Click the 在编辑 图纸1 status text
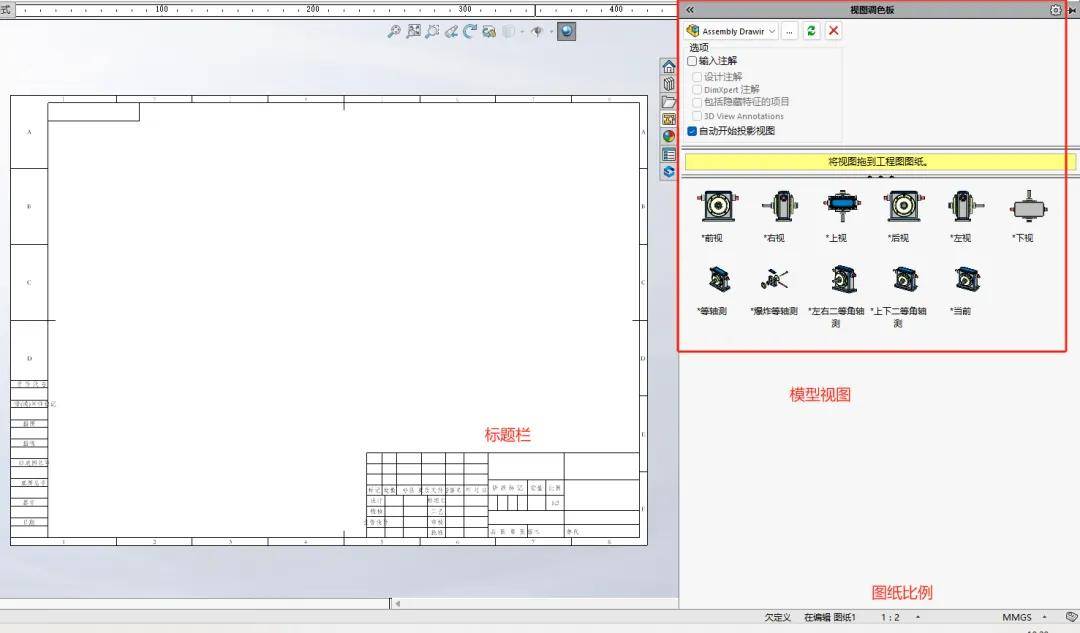 click(830, 617)
